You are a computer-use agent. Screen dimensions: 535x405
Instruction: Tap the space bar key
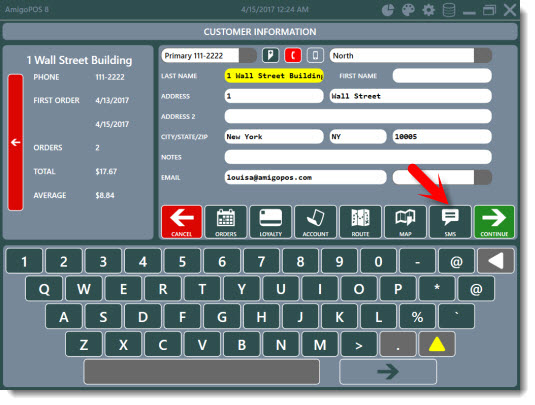[202, 372]
